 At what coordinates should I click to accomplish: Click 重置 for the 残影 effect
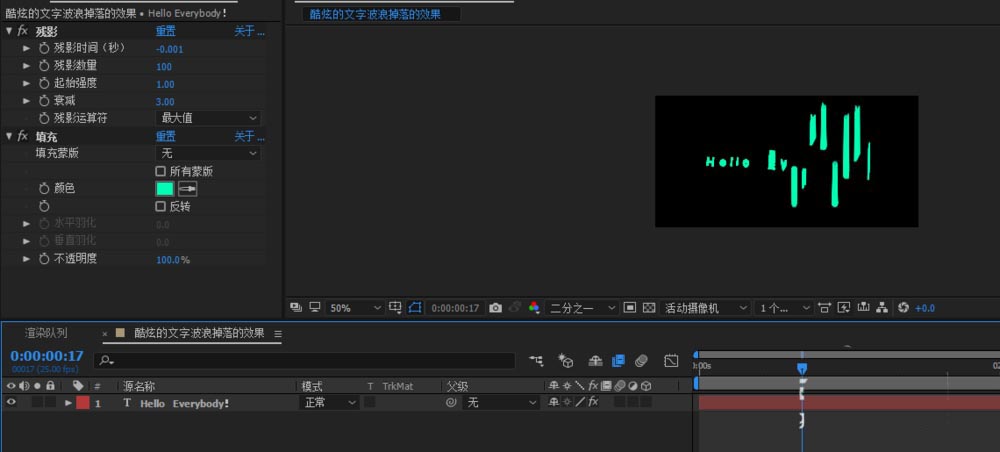click(x=165, y=31)
